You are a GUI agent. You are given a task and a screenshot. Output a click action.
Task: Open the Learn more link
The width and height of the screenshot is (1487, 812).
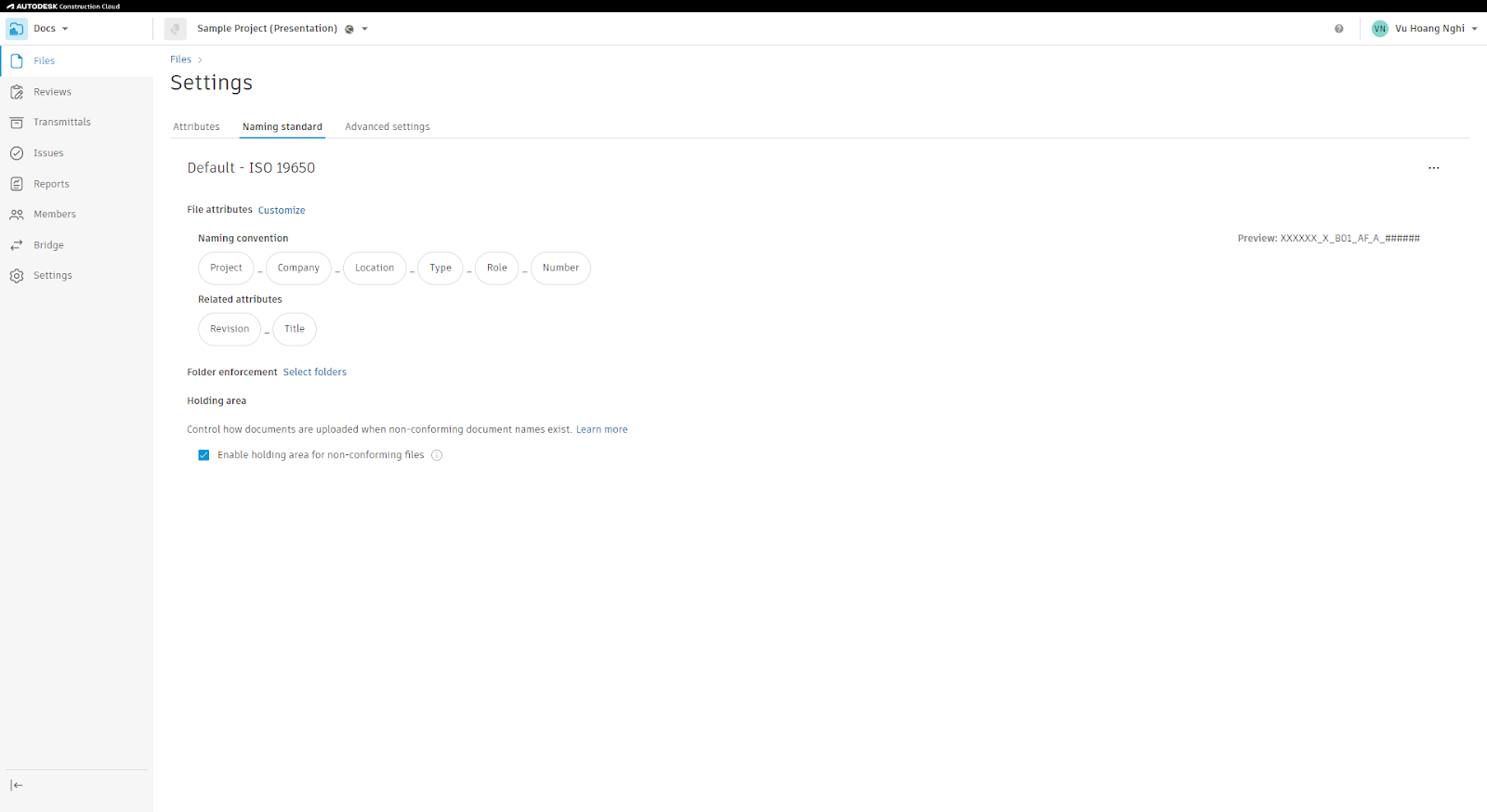(x=602, y=430)
